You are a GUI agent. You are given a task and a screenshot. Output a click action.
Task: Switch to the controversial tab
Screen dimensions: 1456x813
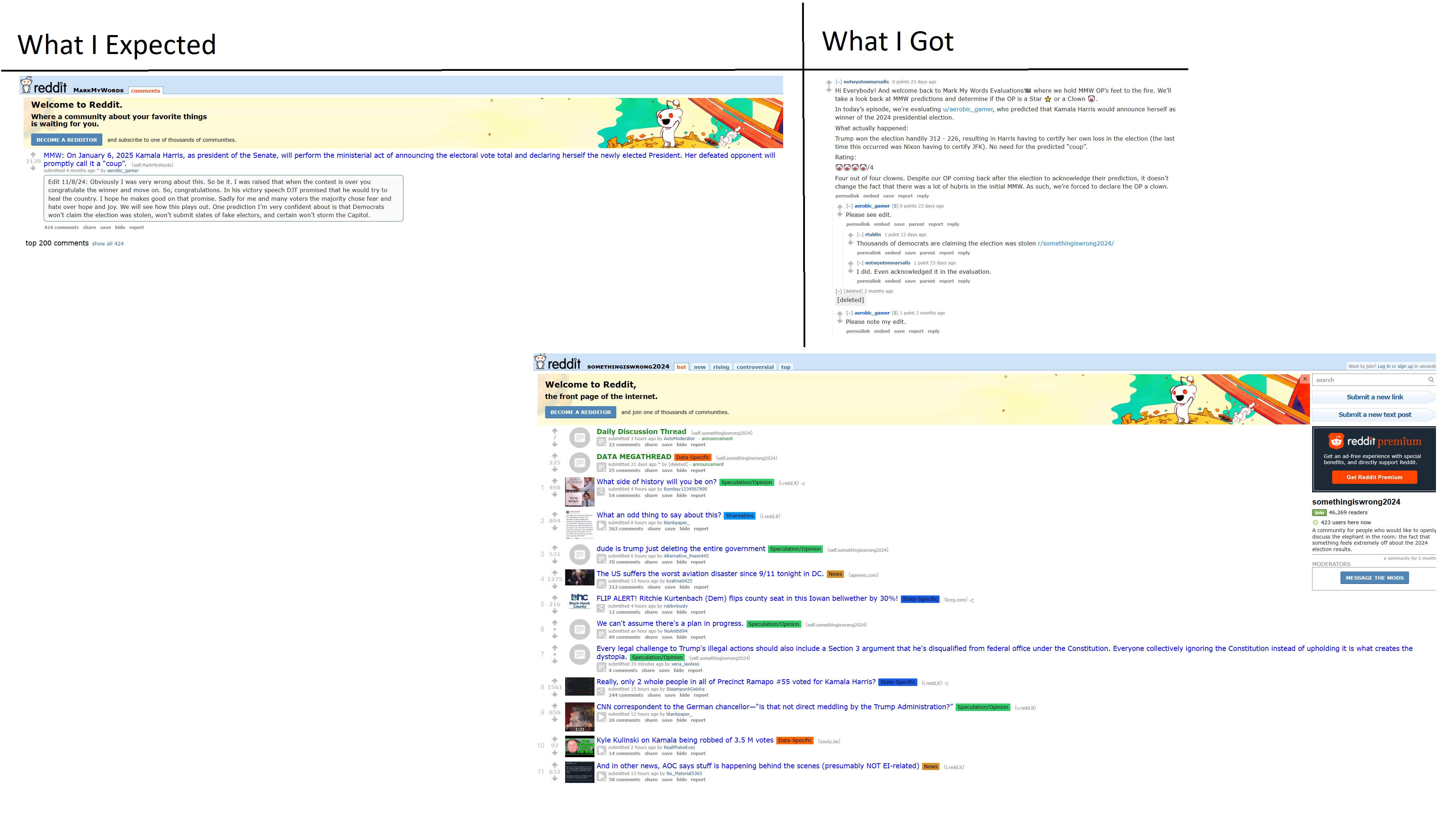[754, 367]
